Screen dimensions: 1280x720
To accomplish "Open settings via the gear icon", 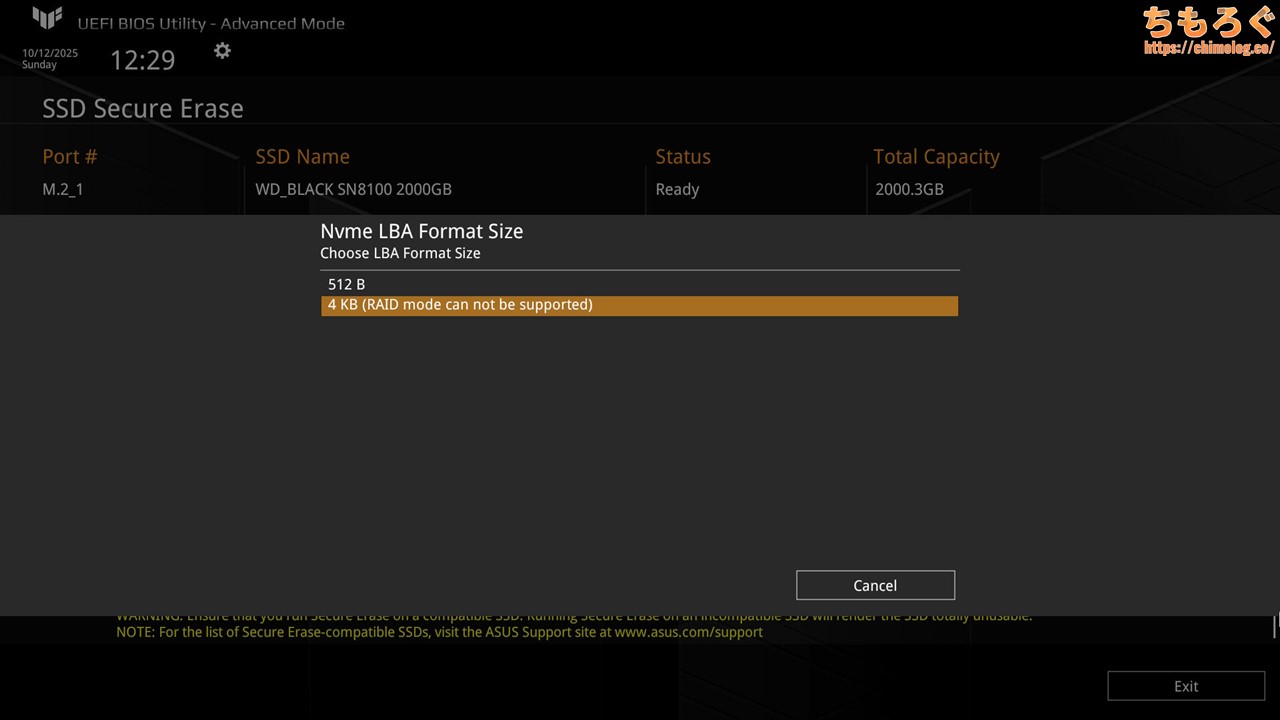I will 222,51.
